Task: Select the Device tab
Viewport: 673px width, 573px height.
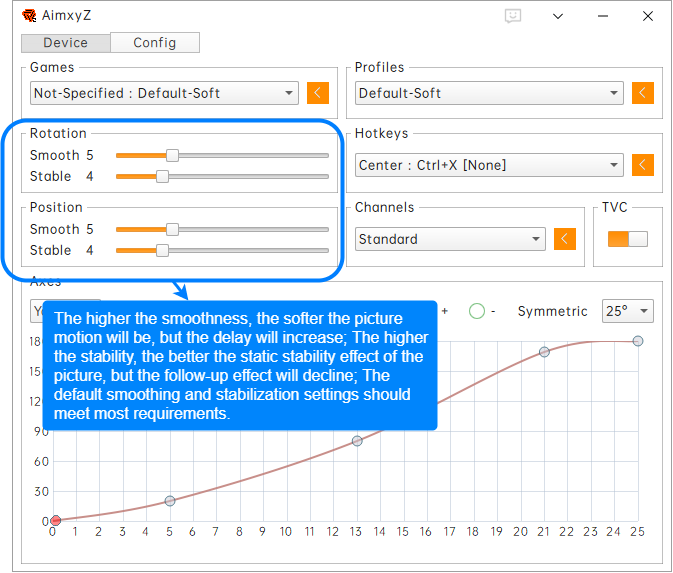Action: (65, 42)
